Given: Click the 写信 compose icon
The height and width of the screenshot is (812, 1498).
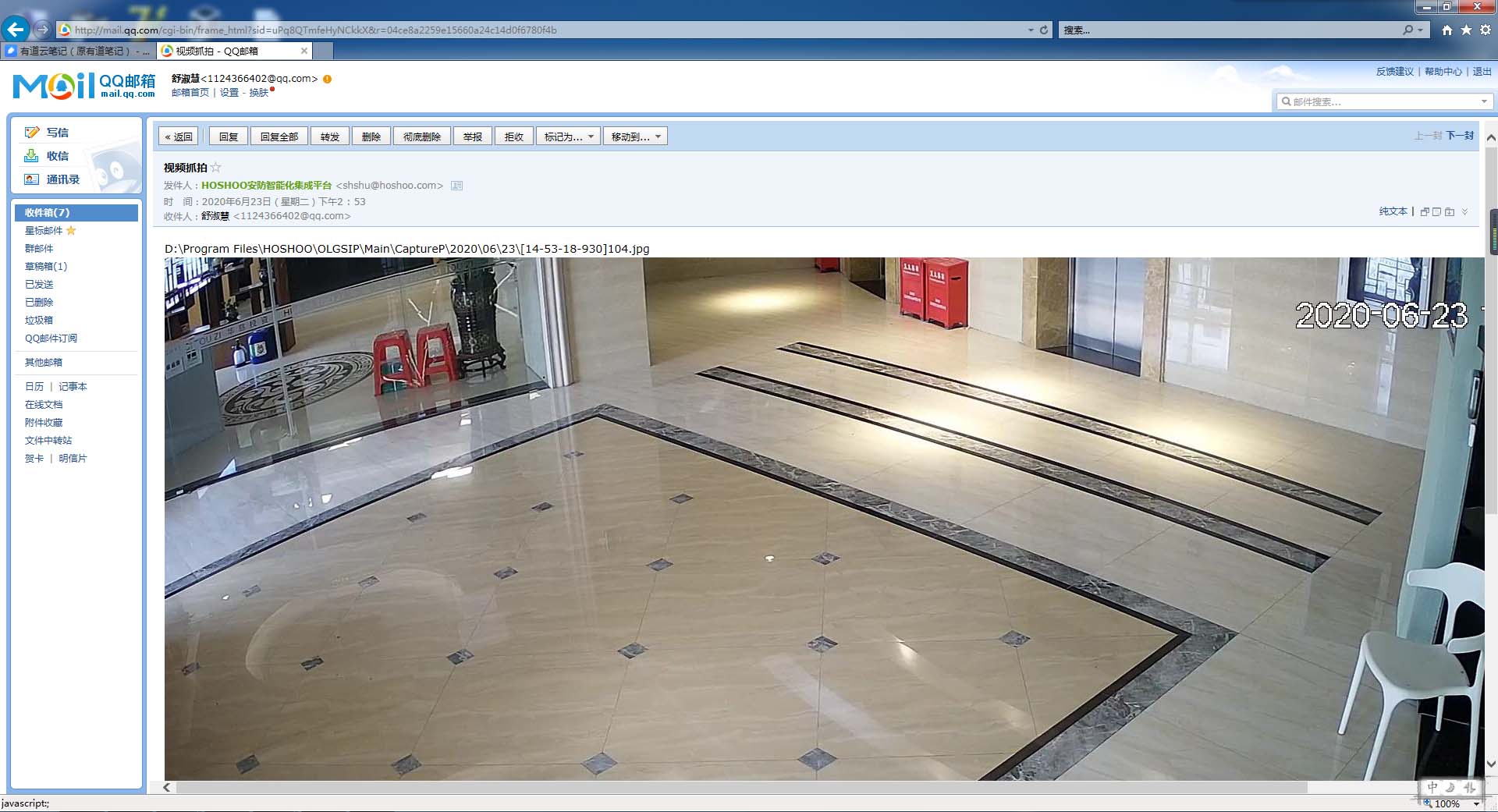Looking at the screenshot, I should coord(32,133).
